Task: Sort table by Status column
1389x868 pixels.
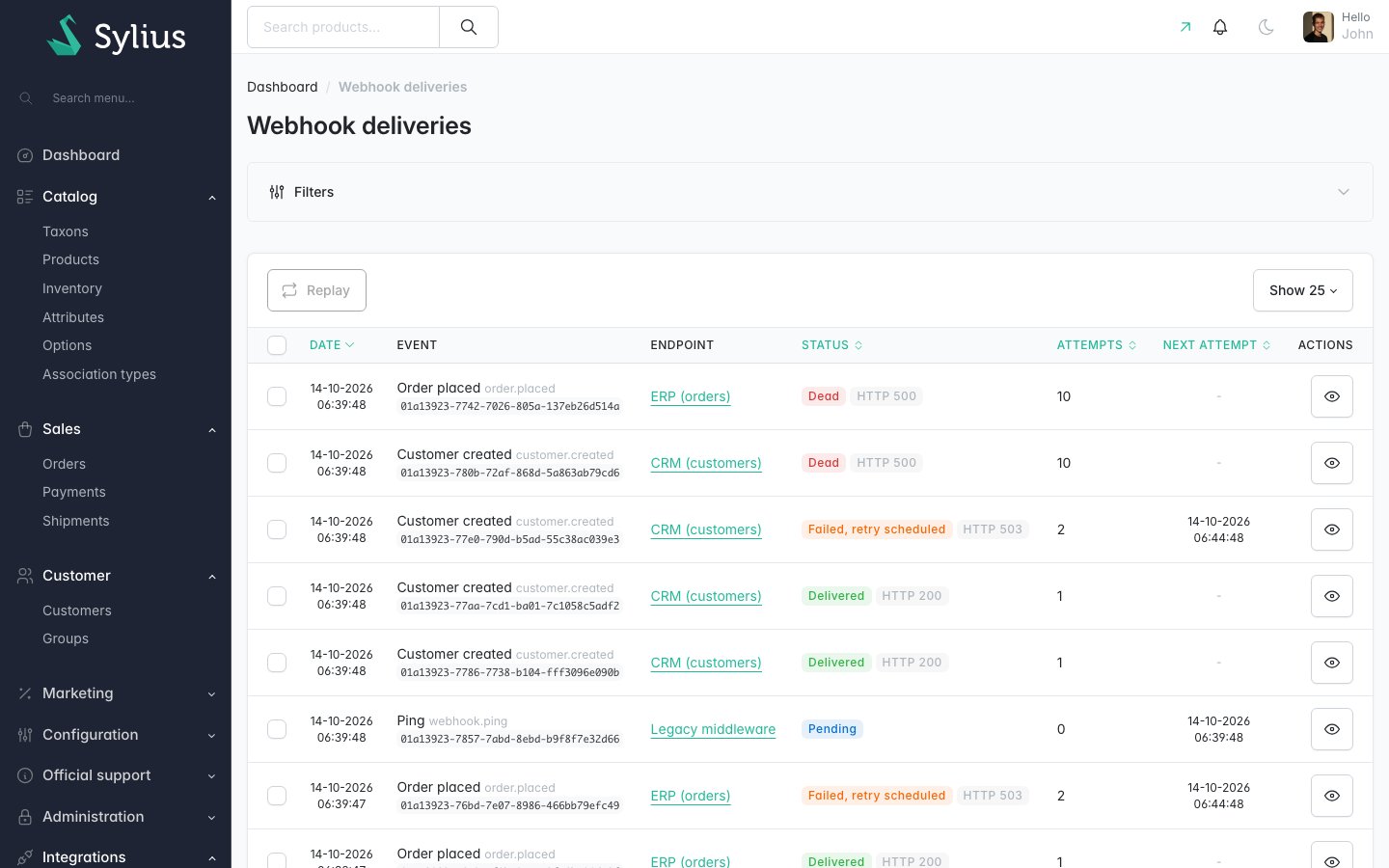Action: tap(831, 345)
